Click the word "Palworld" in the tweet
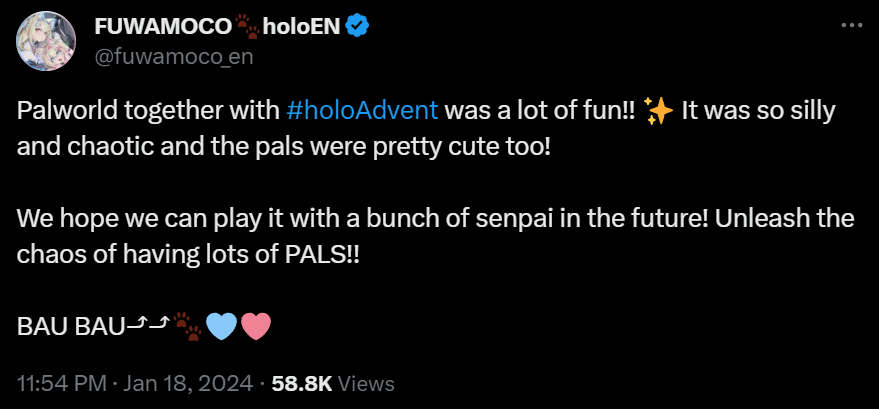The image size is (879, 409). tap(62, 110)
